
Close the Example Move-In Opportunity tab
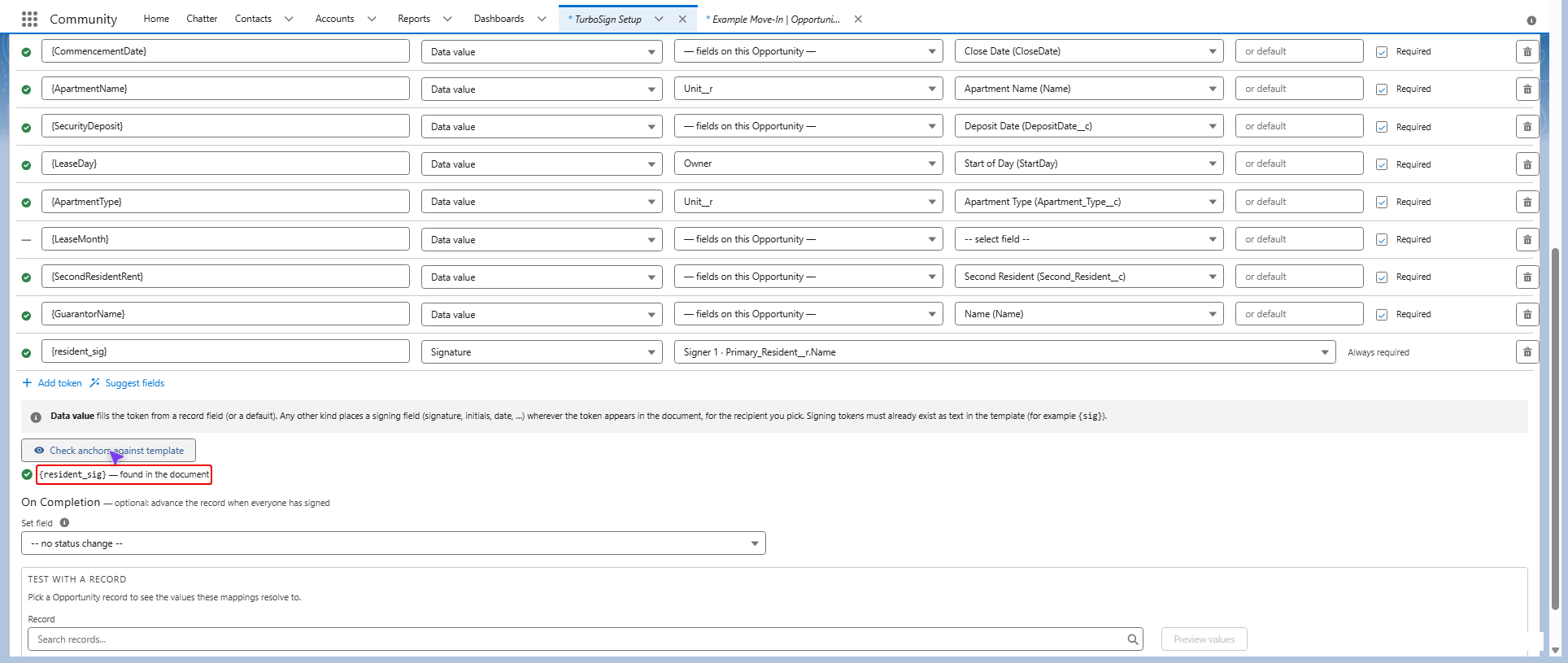pyautogui.click(x=858, y=19)
